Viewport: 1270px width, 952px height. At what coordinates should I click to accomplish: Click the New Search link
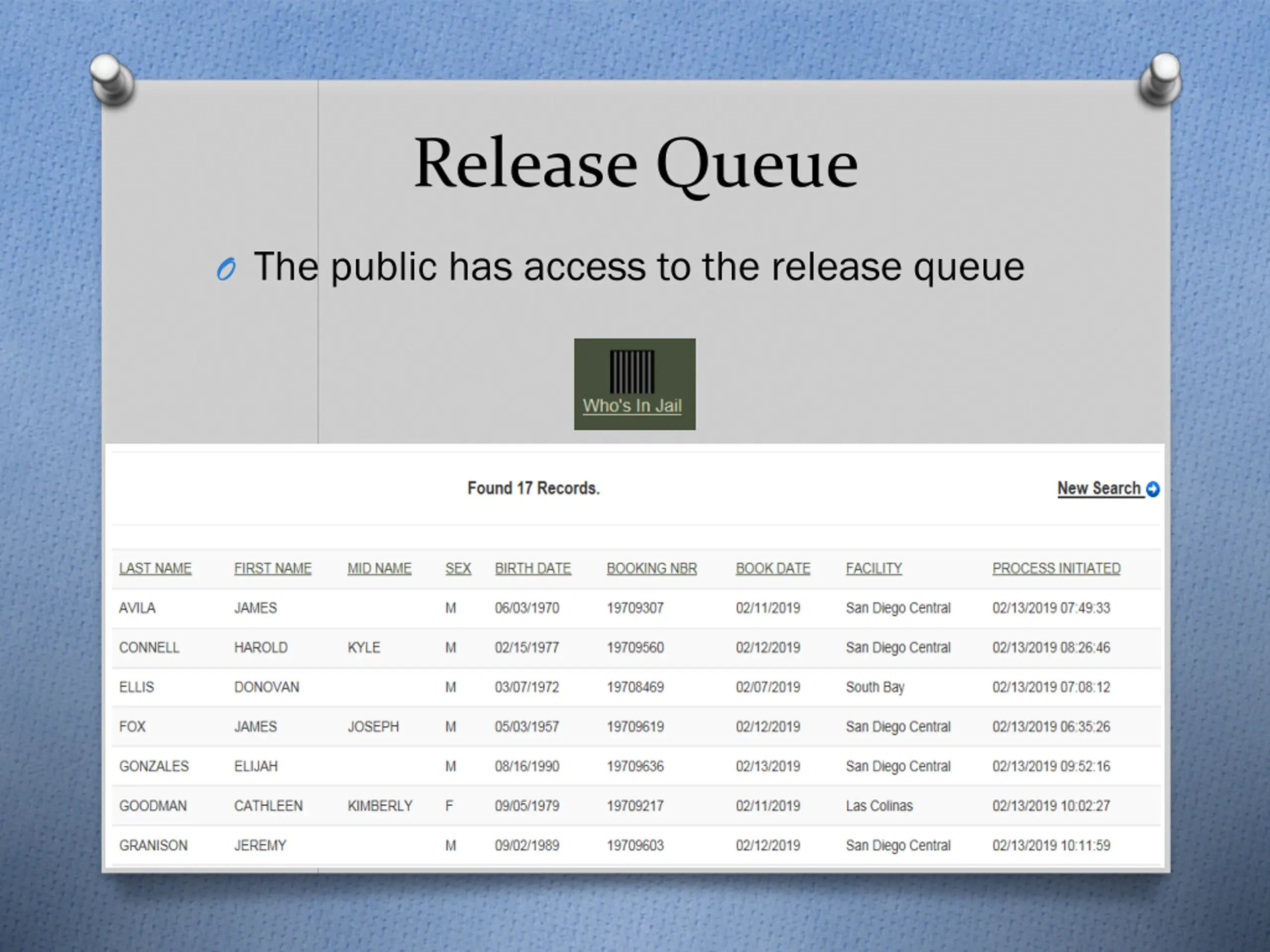(1099, 488)
